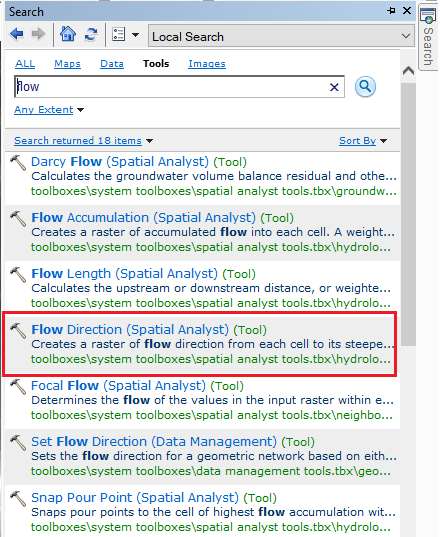Click the scrollbar up arrow
This screenshot has width=440, height=537.
(x=408, y=71)
